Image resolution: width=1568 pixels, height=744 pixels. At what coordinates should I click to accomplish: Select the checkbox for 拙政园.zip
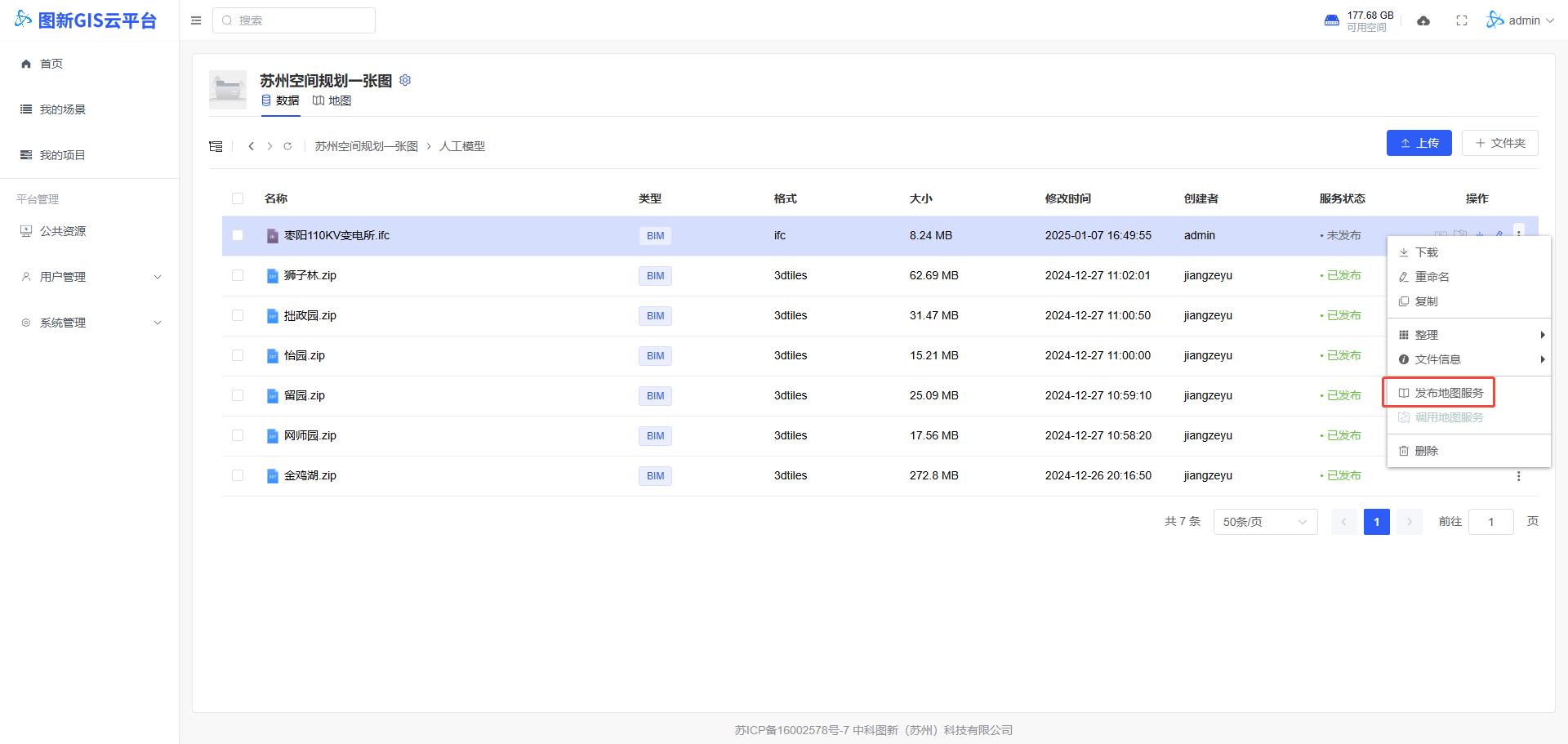pos(238,316)
